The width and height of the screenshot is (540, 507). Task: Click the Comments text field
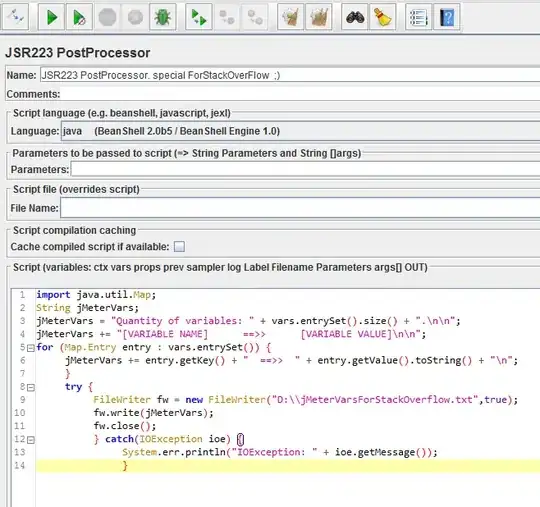tap(300, 94)
